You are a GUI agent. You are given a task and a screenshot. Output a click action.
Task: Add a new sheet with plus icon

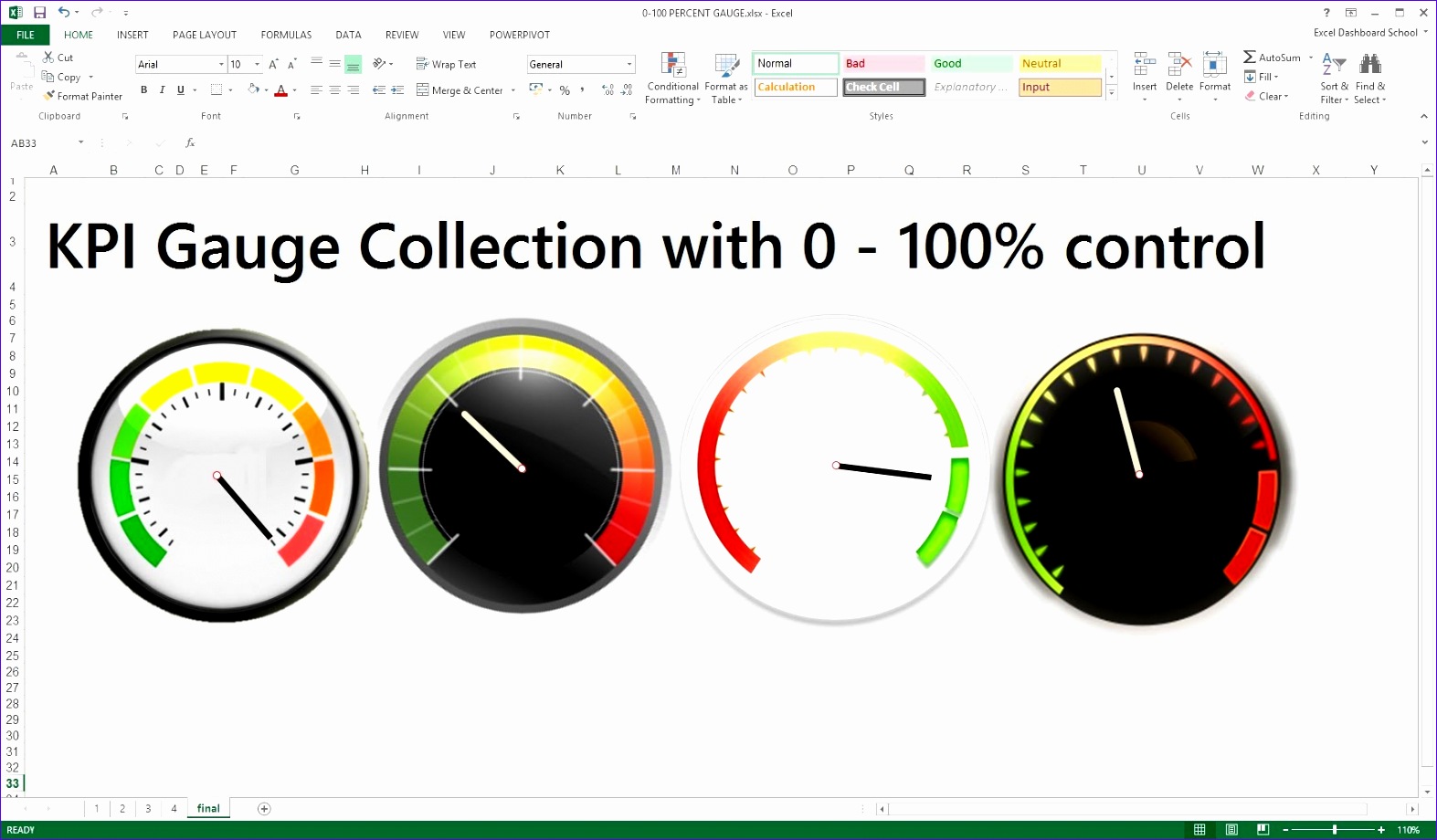pos(264,808)
